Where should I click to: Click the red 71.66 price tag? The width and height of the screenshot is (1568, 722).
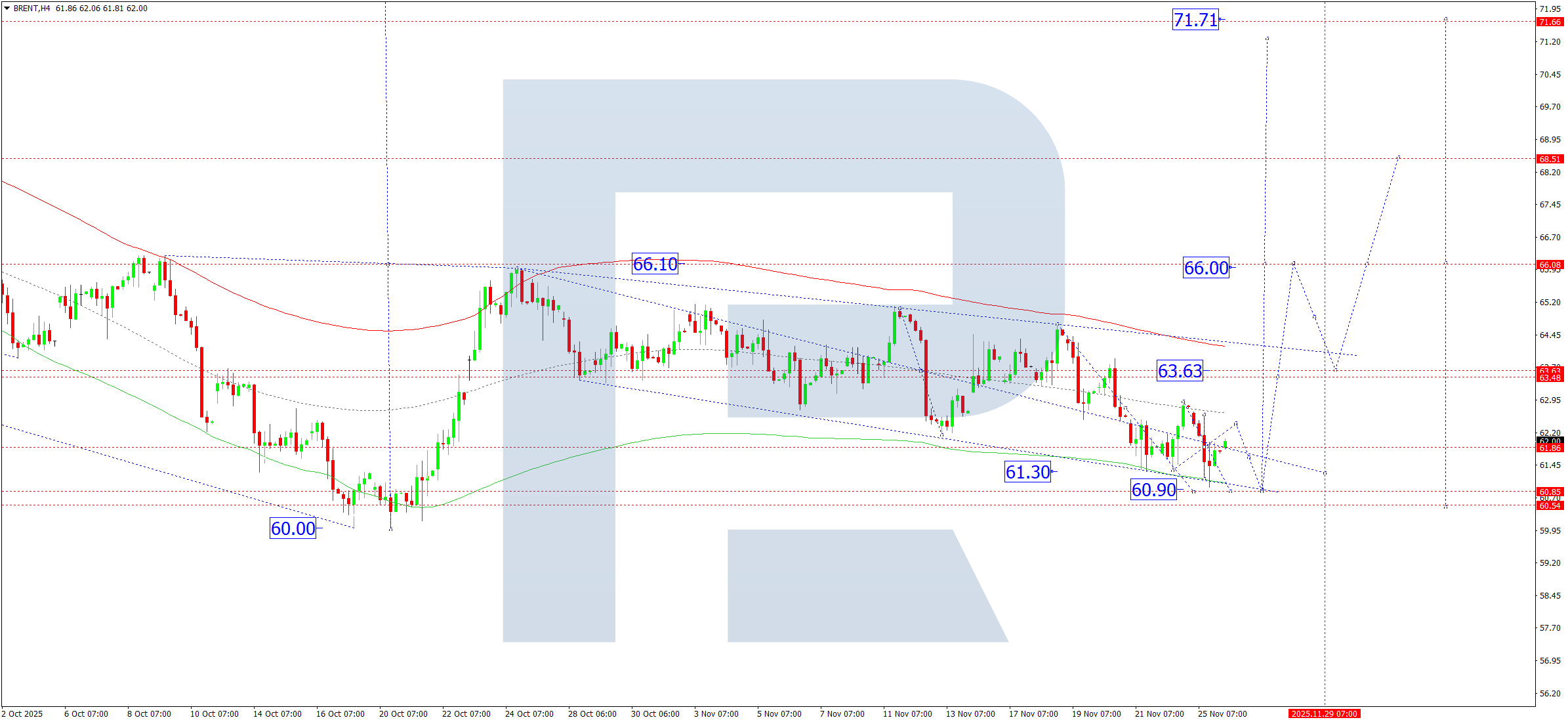click(x=1552, y=22)
